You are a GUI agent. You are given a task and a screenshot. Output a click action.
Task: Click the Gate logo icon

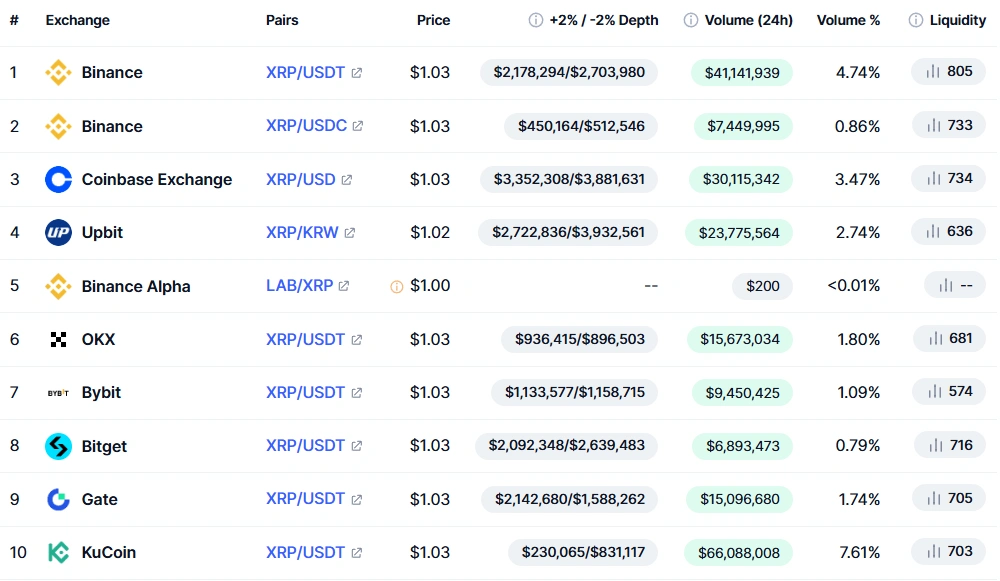[58, 499]
